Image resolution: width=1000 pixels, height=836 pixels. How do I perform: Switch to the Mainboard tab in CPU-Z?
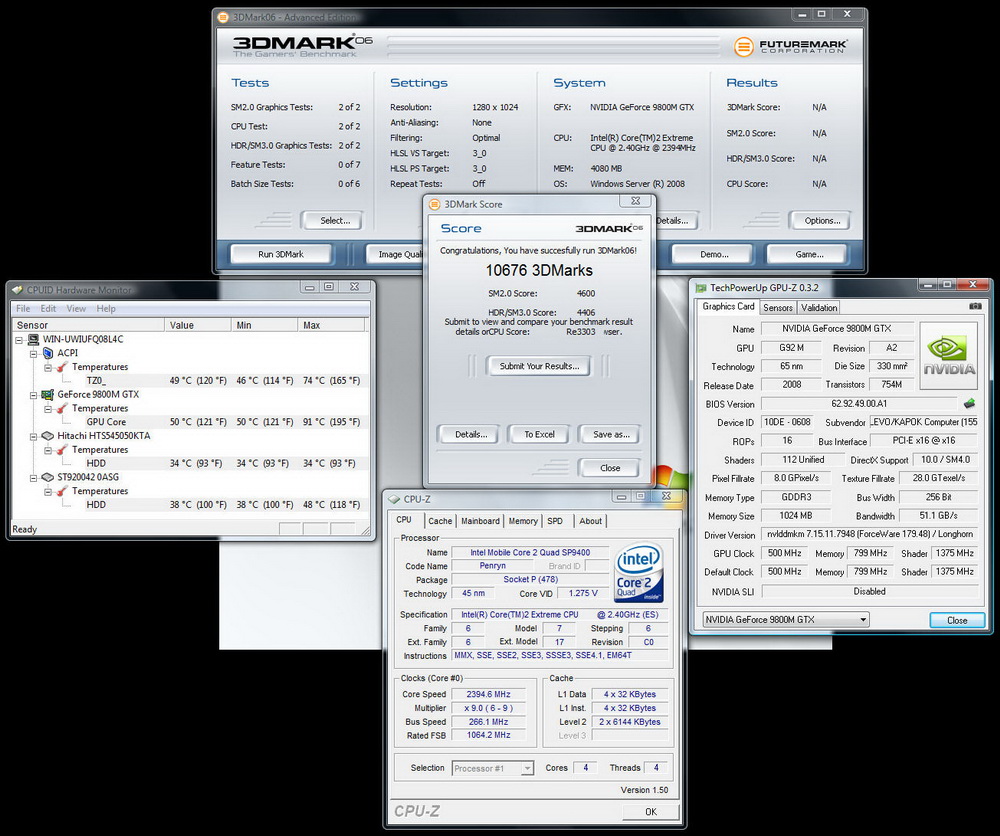[x=480, y=521]
